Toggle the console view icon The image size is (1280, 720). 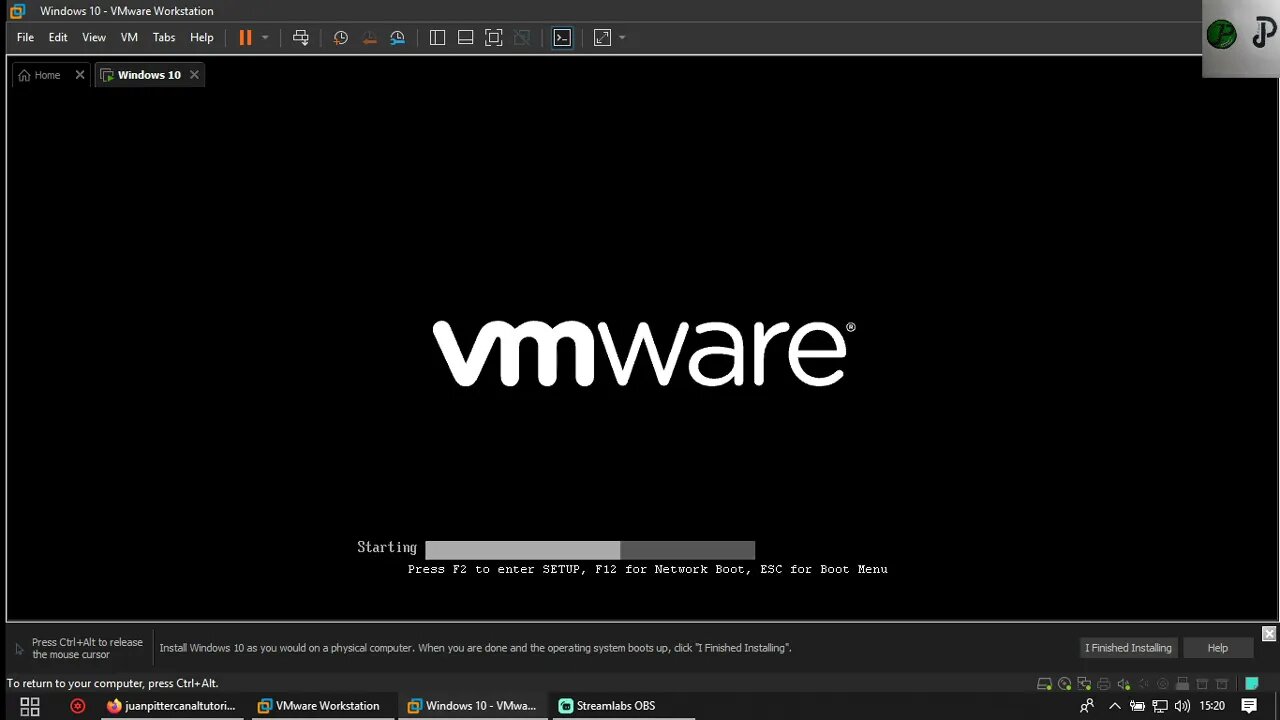coord(562,37)
